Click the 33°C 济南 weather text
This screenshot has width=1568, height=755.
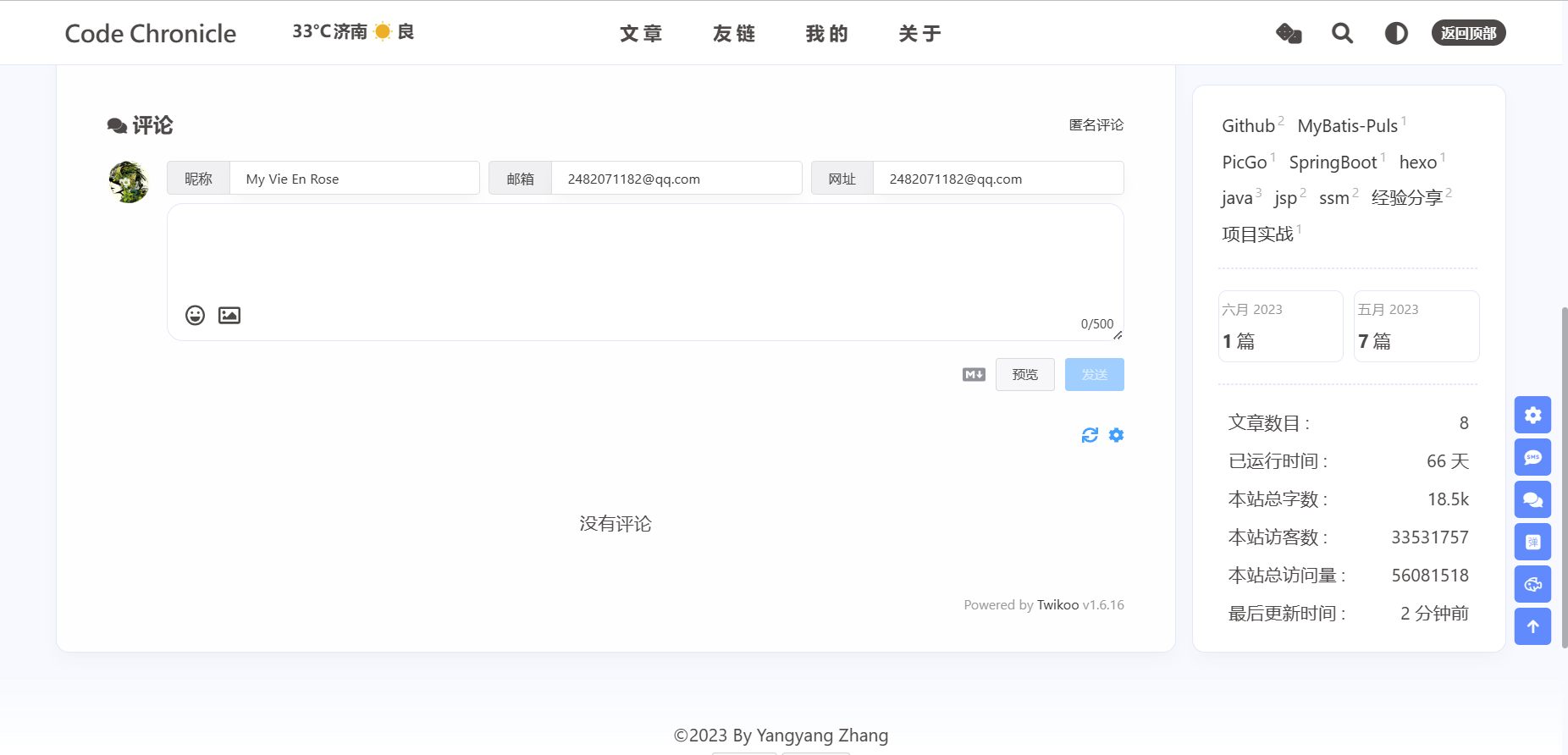click(x=330, y=31)
